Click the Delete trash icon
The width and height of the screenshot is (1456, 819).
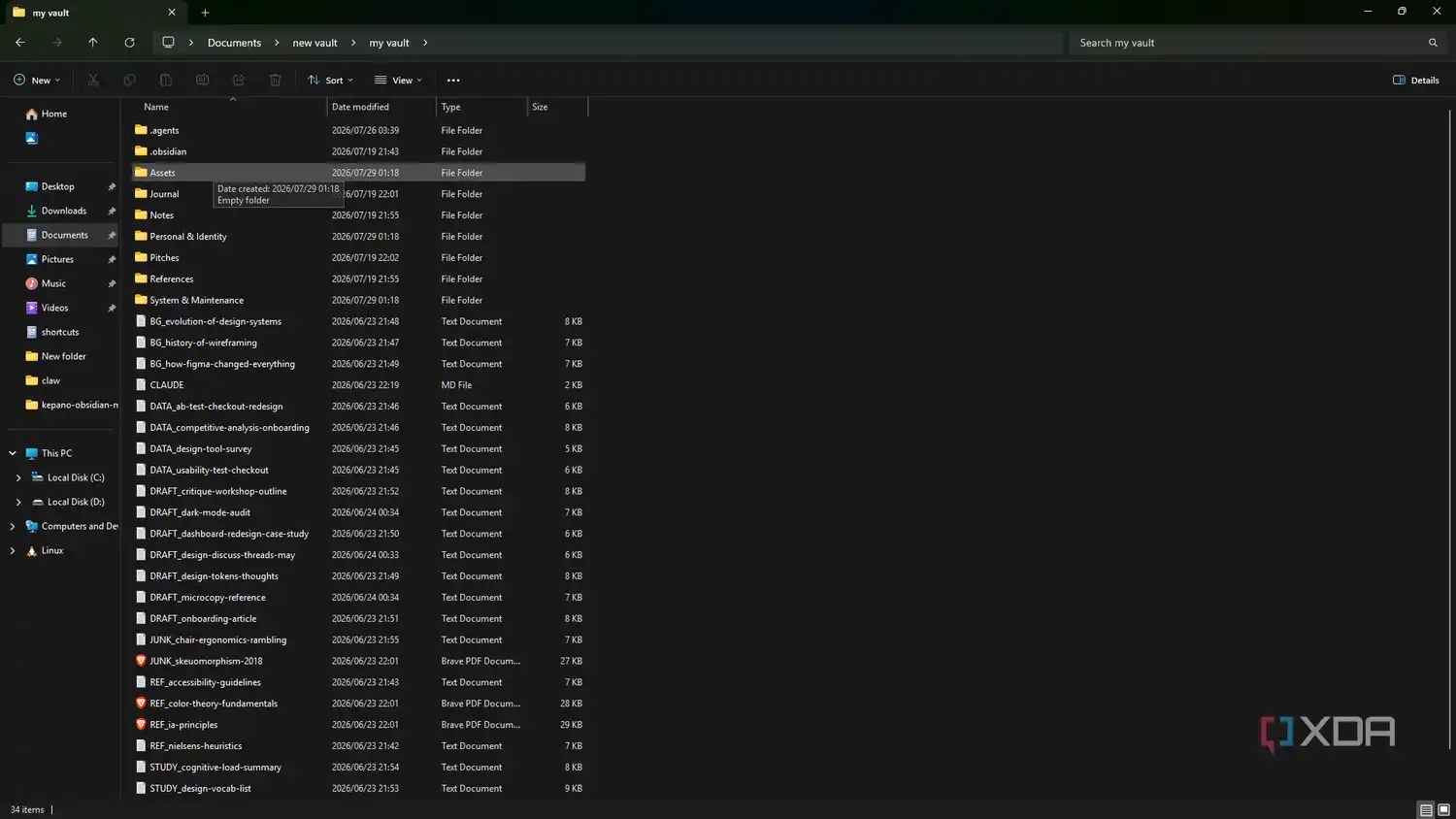coord(276,81)
